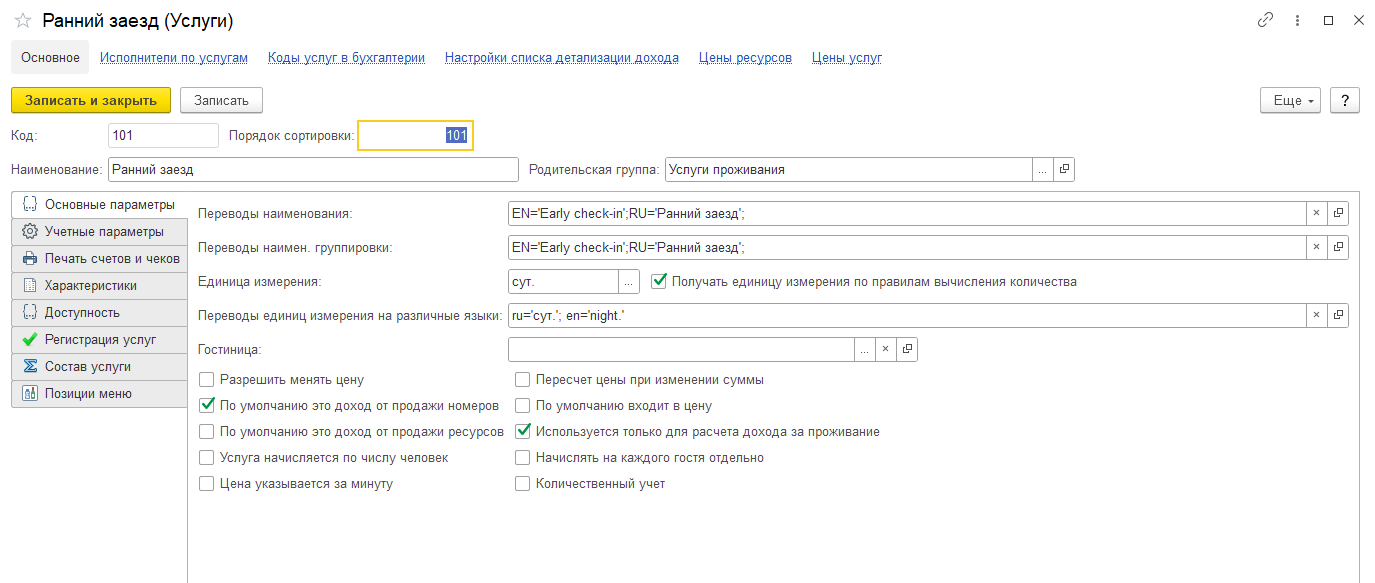Enable Услуга начисляется по числу человек
The image size is (1375, 583).
[x=207, y=458]
